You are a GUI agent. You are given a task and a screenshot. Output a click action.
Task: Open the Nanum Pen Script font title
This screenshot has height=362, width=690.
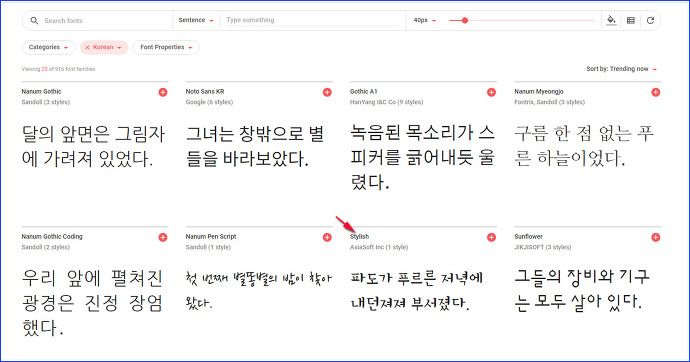(x=211, y=236)
